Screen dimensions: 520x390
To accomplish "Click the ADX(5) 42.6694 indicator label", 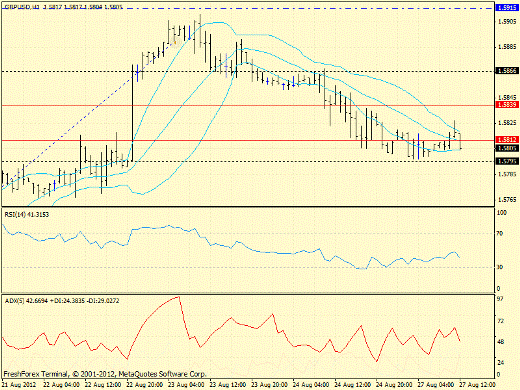I will click(x=62, y=301).
